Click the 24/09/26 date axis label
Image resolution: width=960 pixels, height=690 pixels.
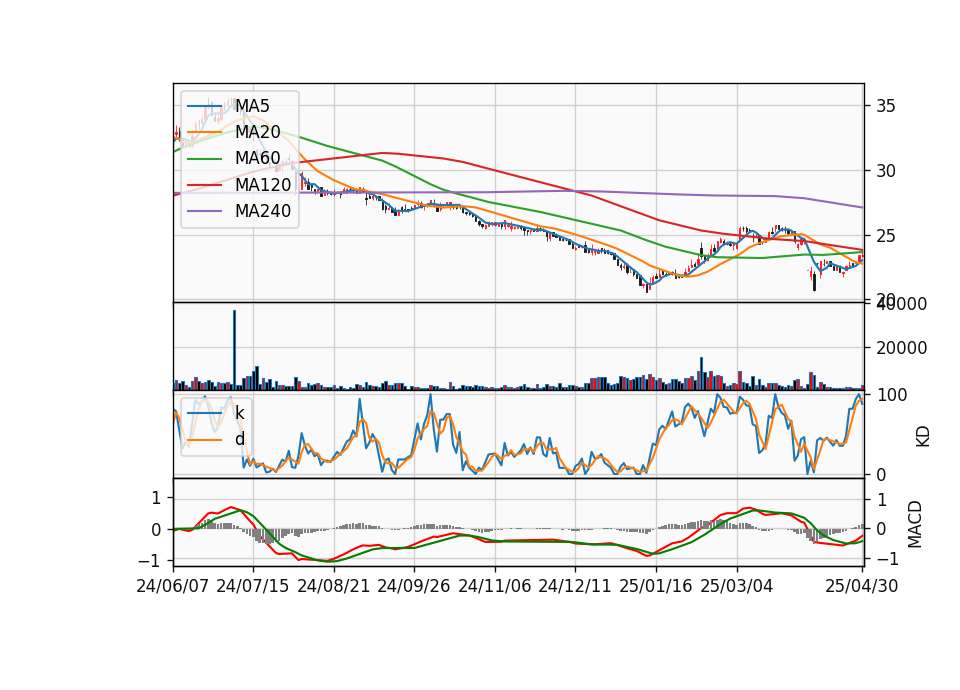pos(414,586)
